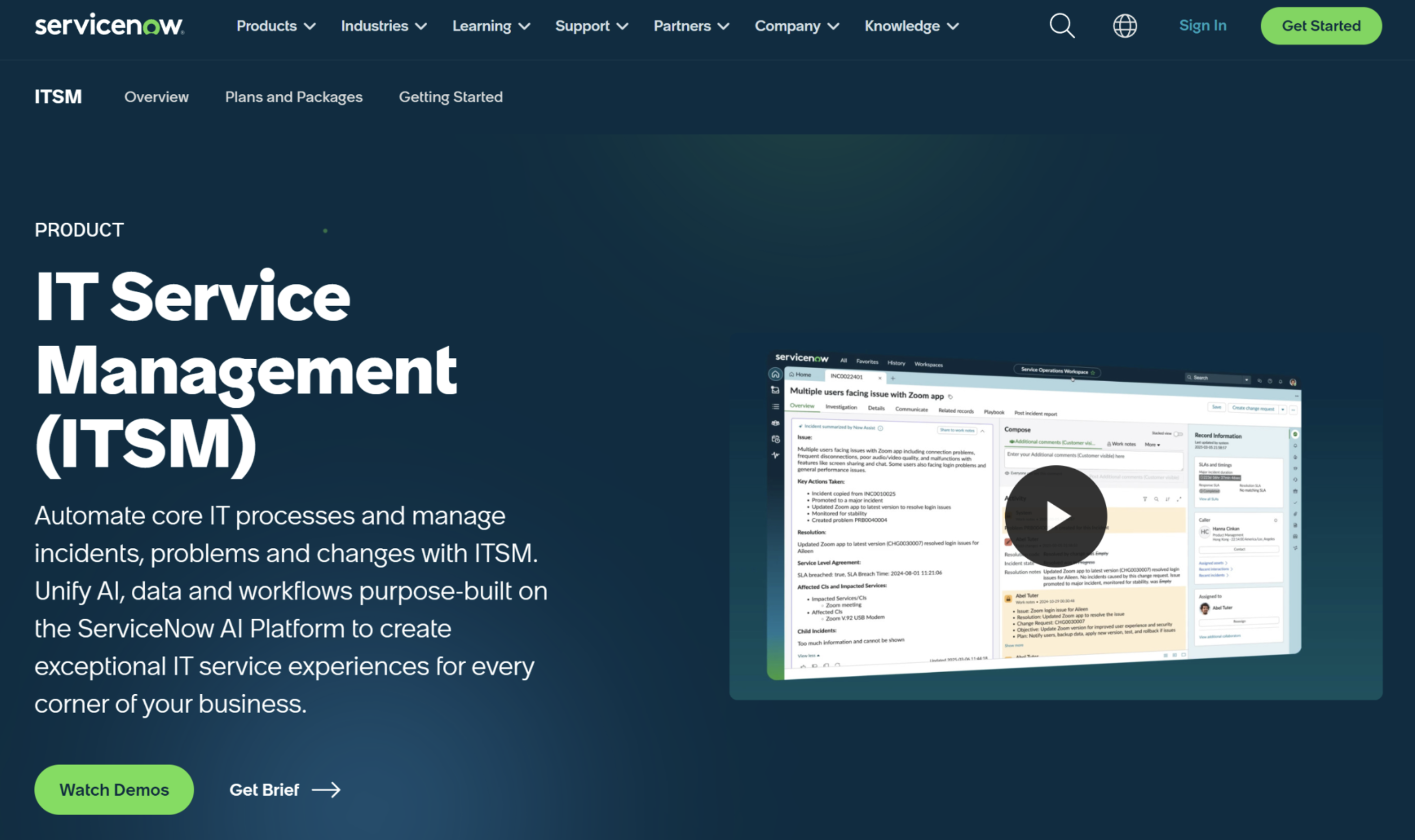Screen dimensions: 1415x840
Task: Expand the Support menu
Action: tap(591, 26)
